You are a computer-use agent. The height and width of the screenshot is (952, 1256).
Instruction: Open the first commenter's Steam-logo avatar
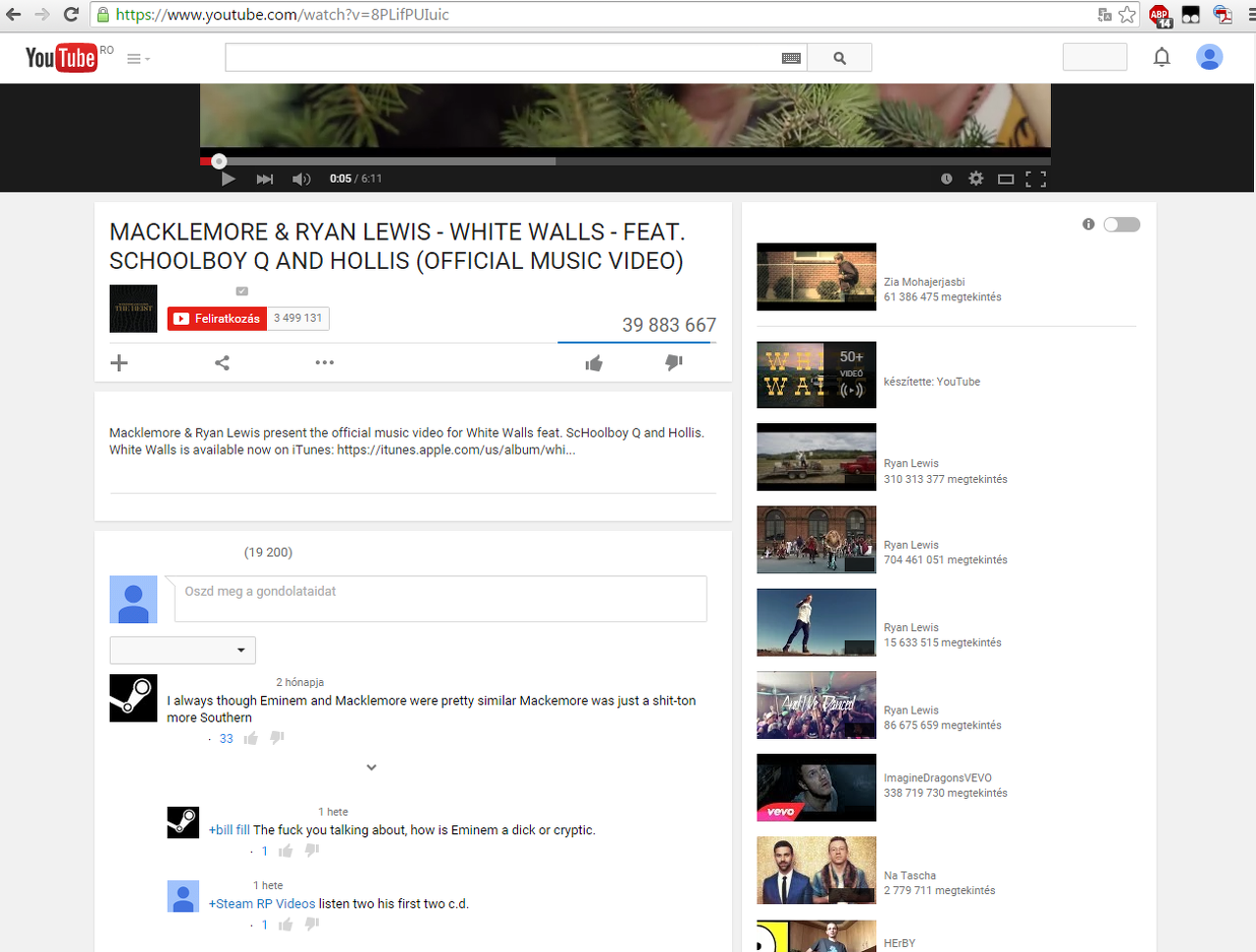[133, 699]
